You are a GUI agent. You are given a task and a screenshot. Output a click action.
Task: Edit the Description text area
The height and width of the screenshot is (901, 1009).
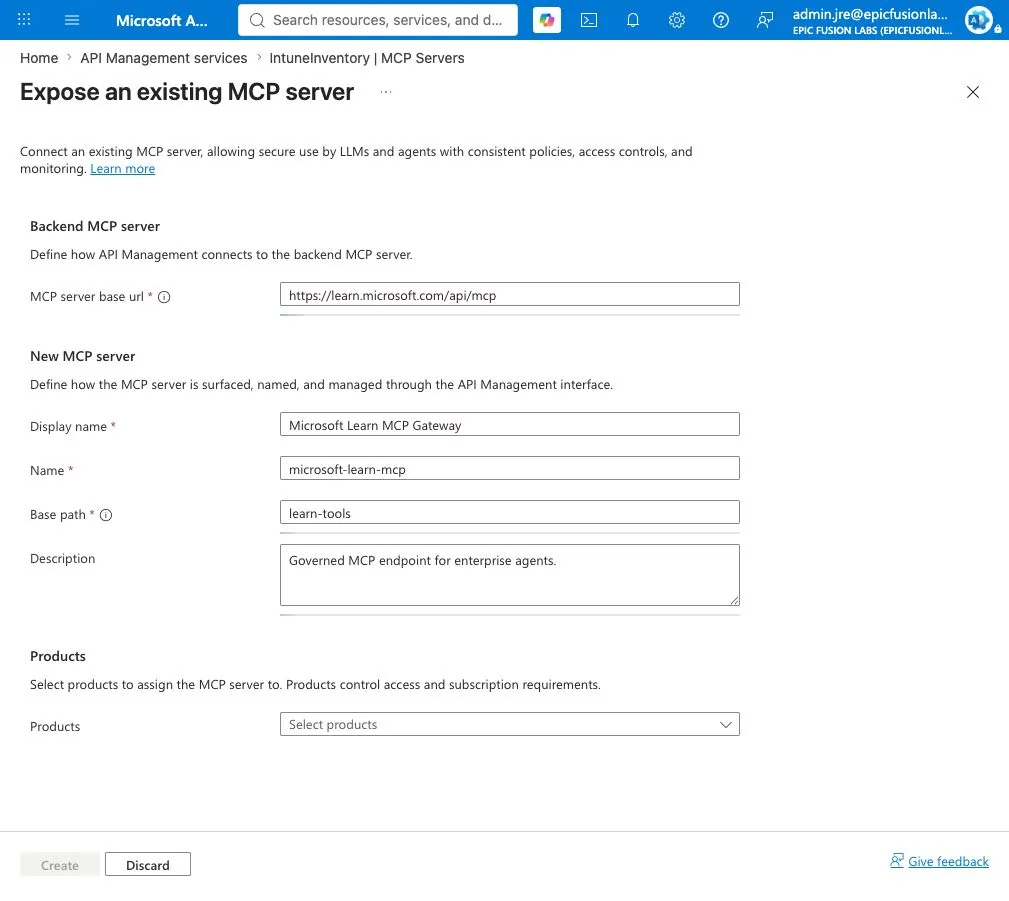tap(510, 575)
